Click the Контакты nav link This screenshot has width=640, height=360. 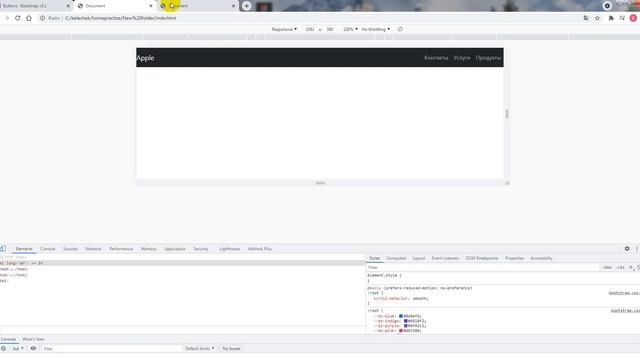[436, 58]
